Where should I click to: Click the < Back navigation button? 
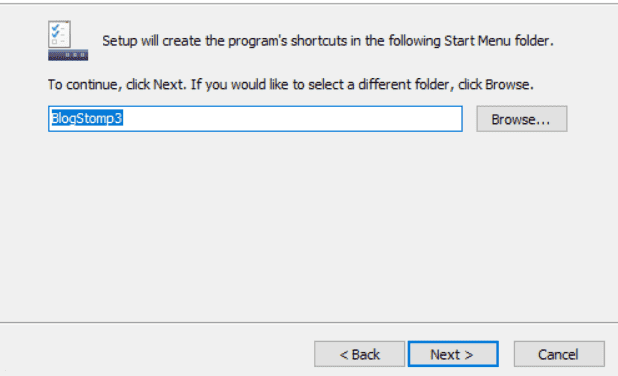point(359,354)
